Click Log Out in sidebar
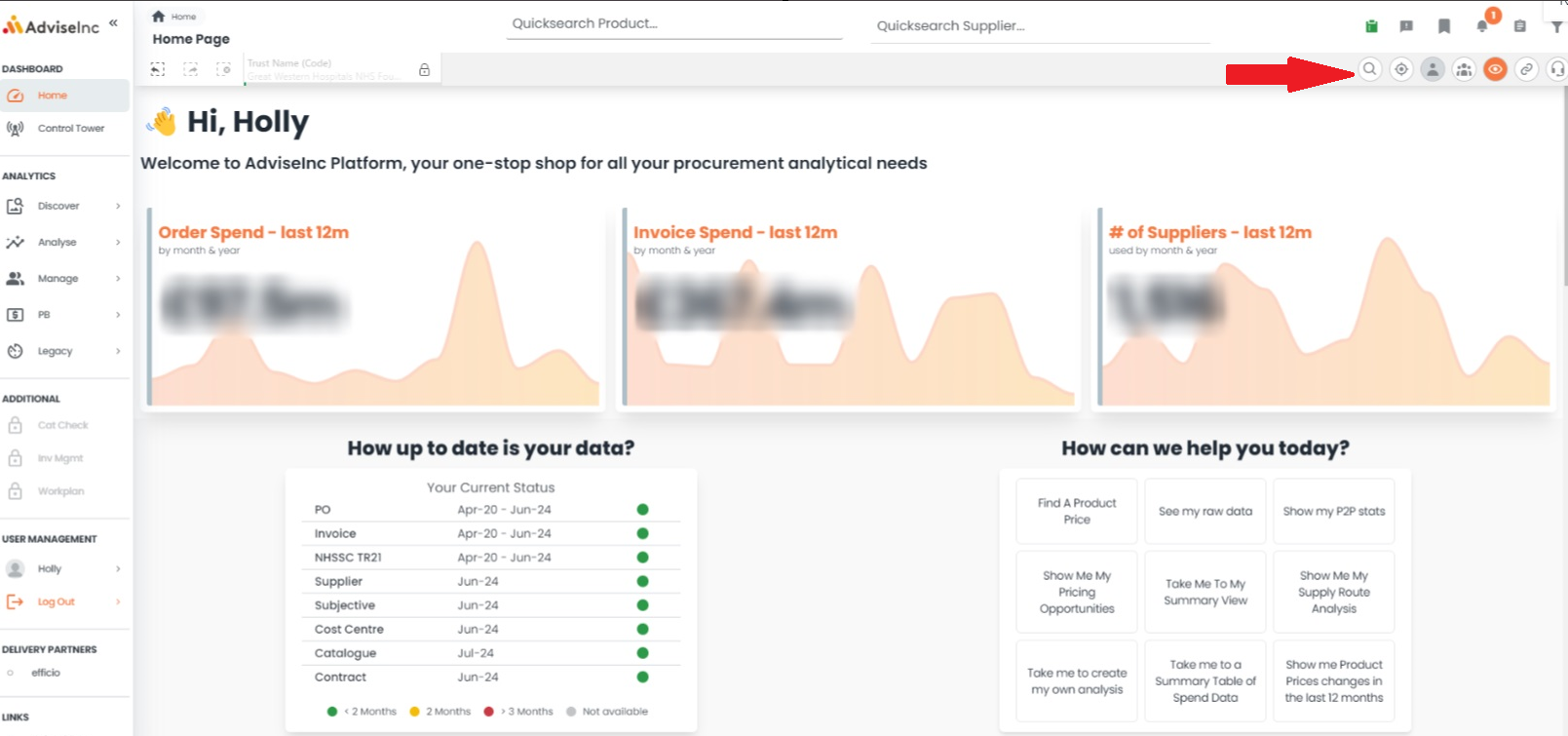 pos(56,601)
